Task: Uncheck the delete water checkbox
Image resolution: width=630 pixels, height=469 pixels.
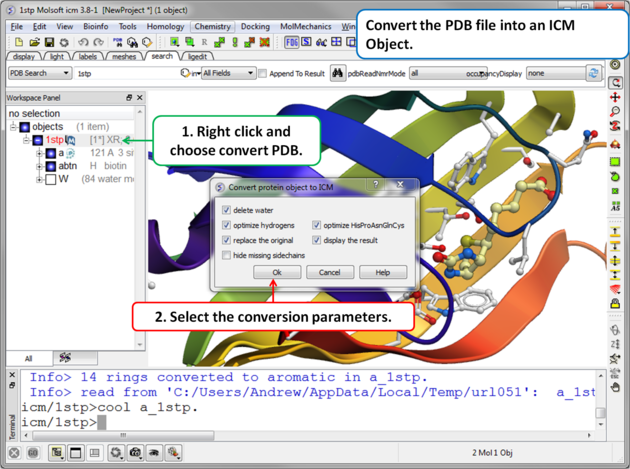Action: (x=227, y=211)
